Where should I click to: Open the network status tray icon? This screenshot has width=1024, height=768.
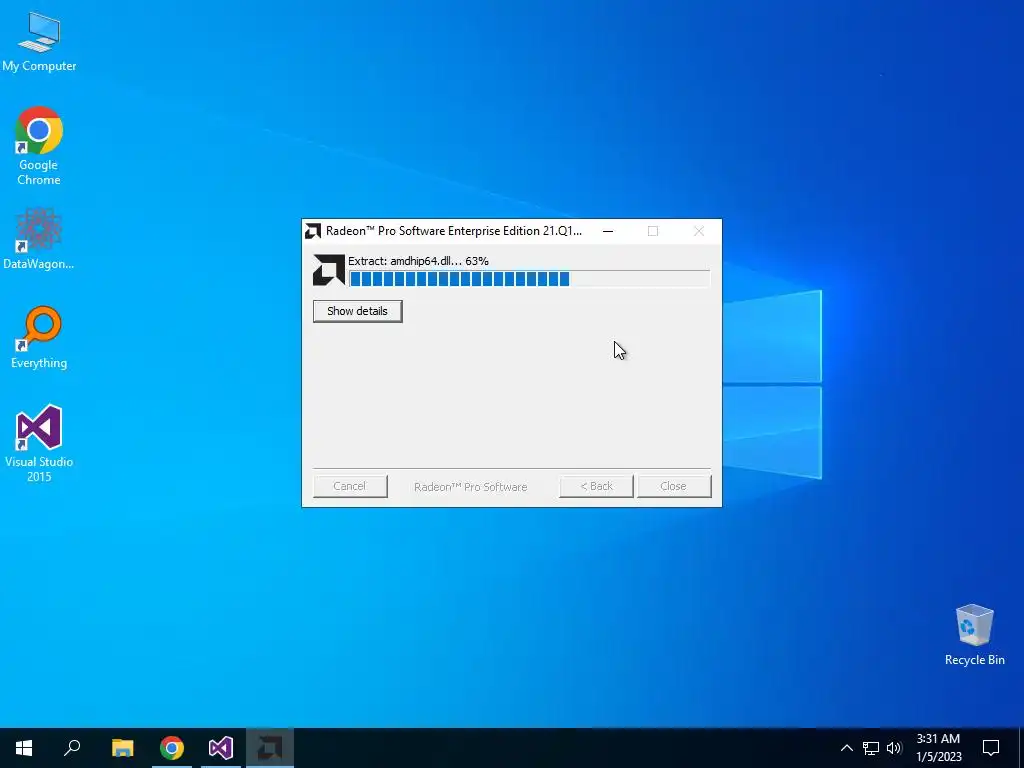871,748
